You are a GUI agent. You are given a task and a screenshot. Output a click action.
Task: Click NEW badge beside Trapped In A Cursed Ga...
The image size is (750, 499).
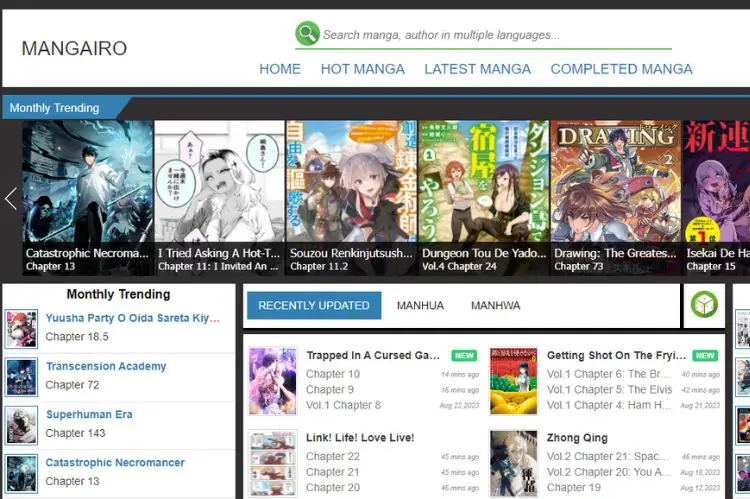pos(464,355)
